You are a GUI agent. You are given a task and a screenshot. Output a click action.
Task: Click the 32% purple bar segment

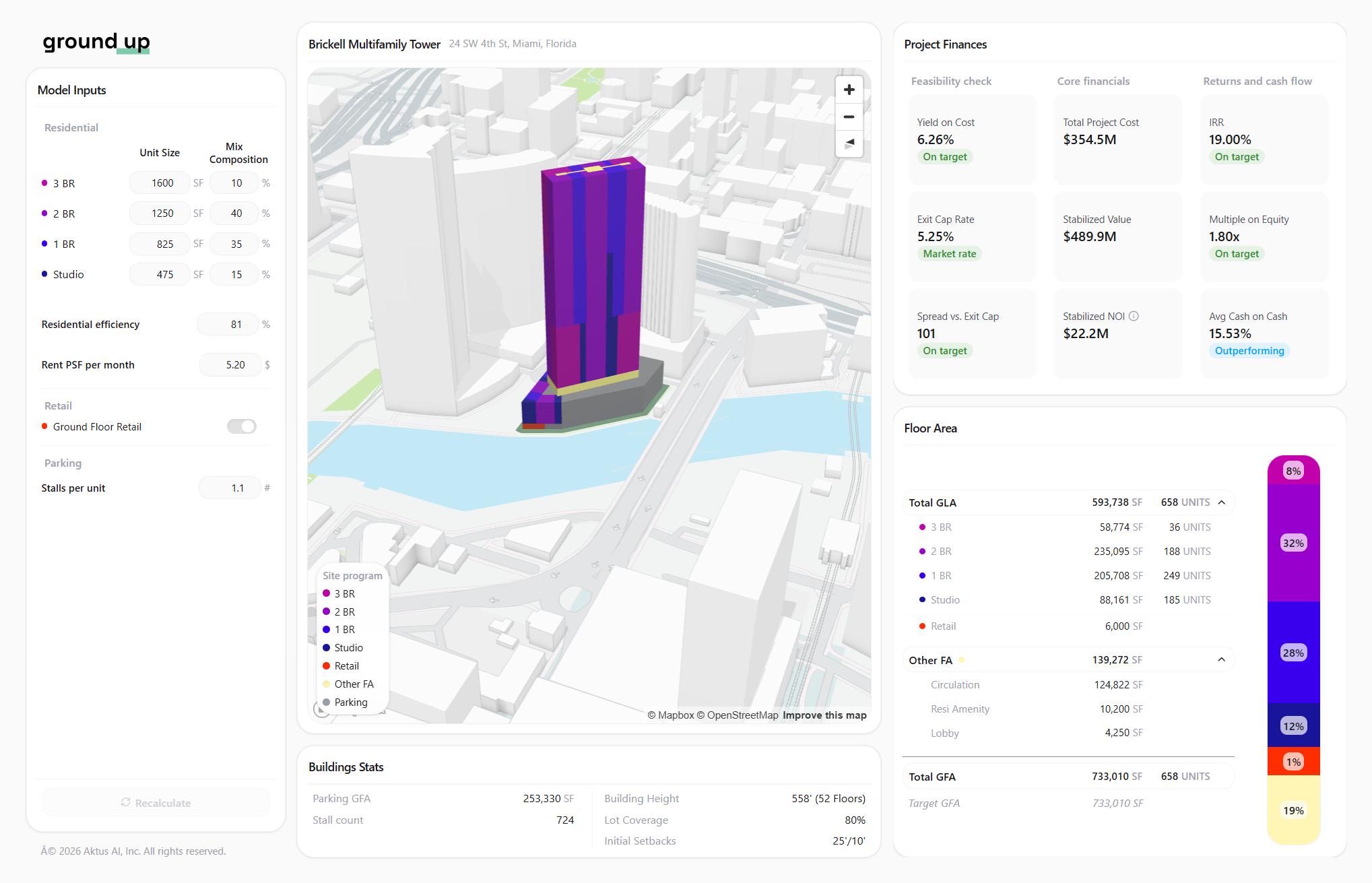1293,543
